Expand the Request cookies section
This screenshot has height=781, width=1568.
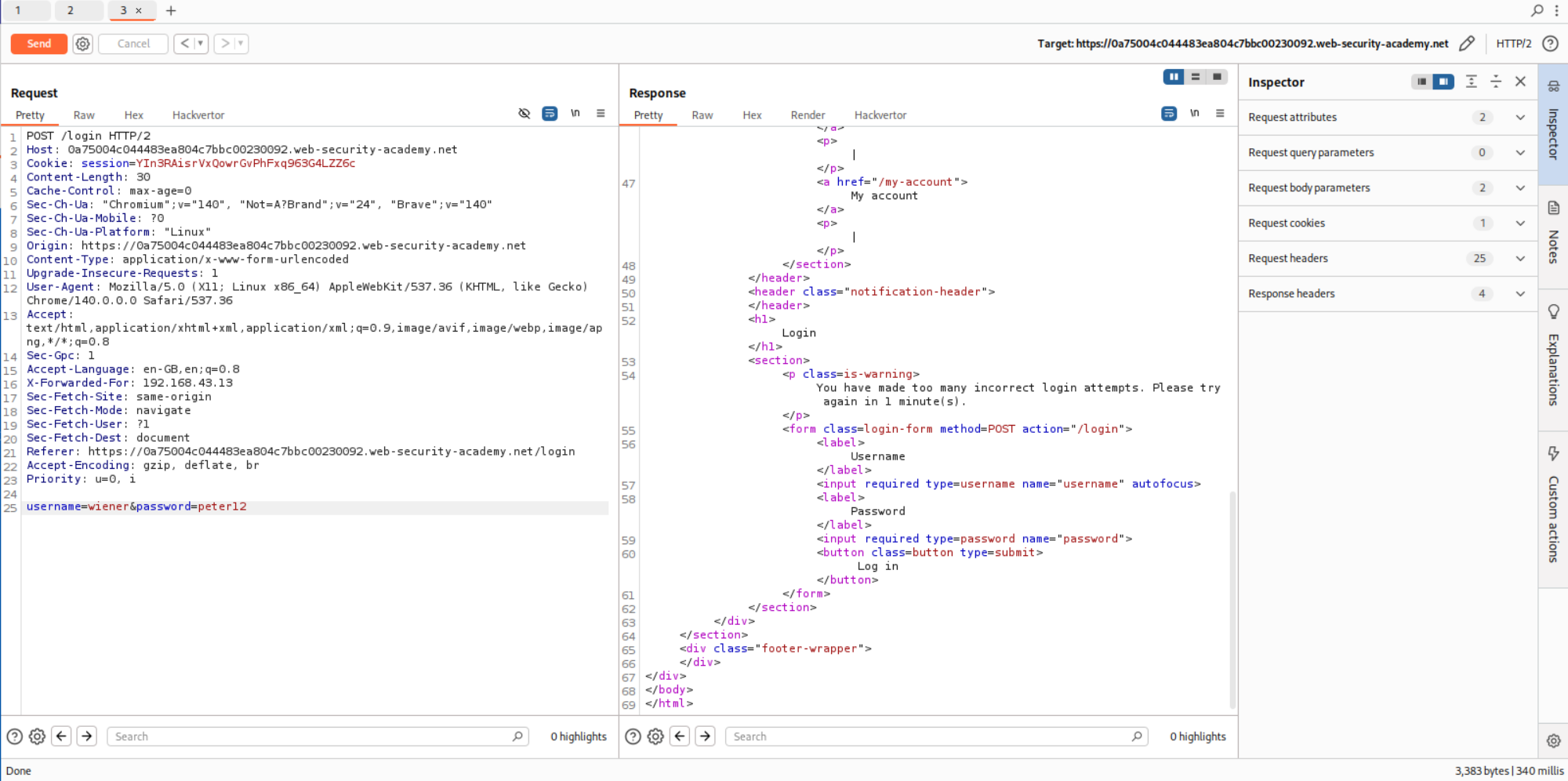[x=1520, y=223]
